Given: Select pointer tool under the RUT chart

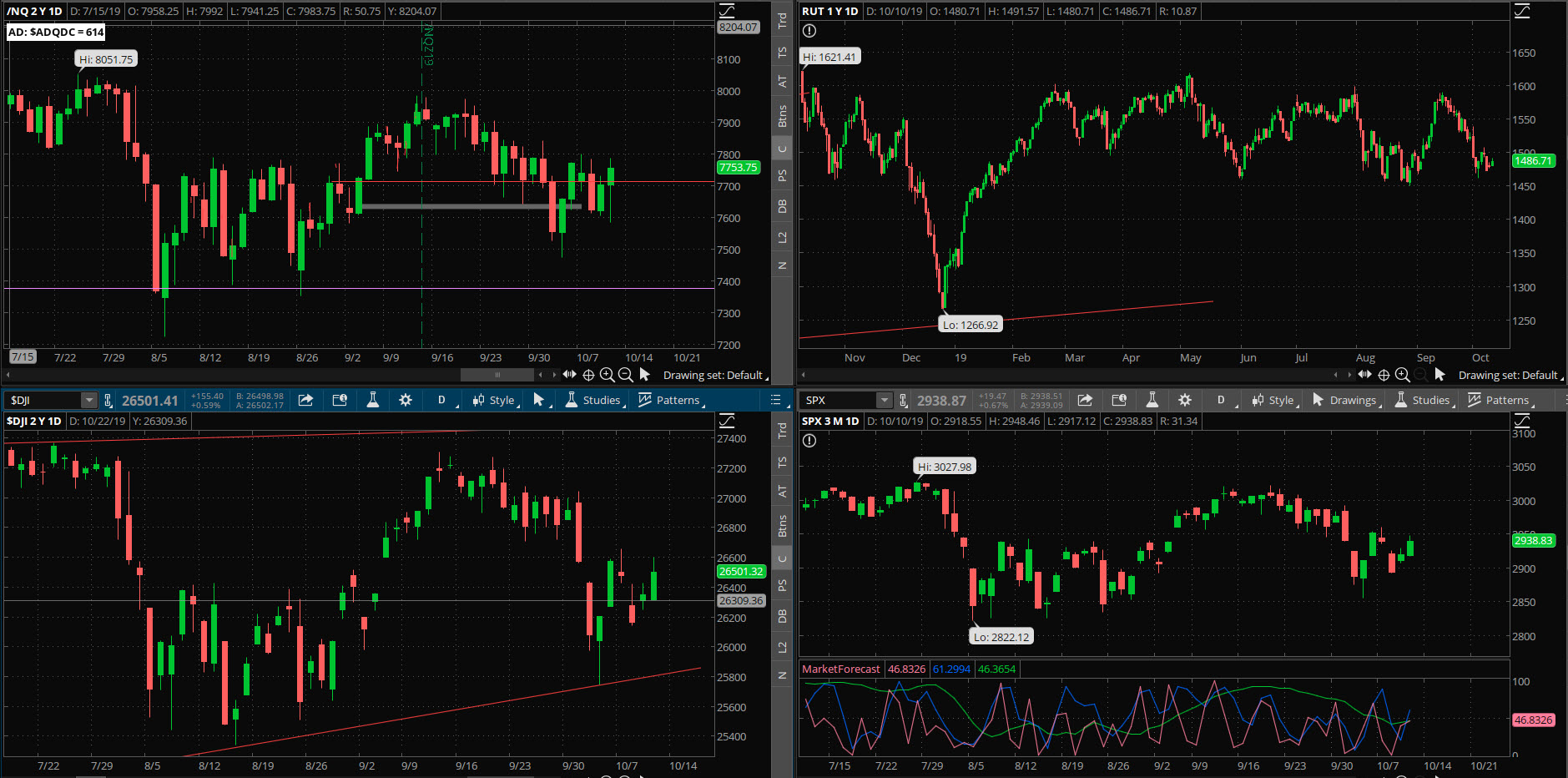Looking at the screenshot, I should click(1439, 375).
